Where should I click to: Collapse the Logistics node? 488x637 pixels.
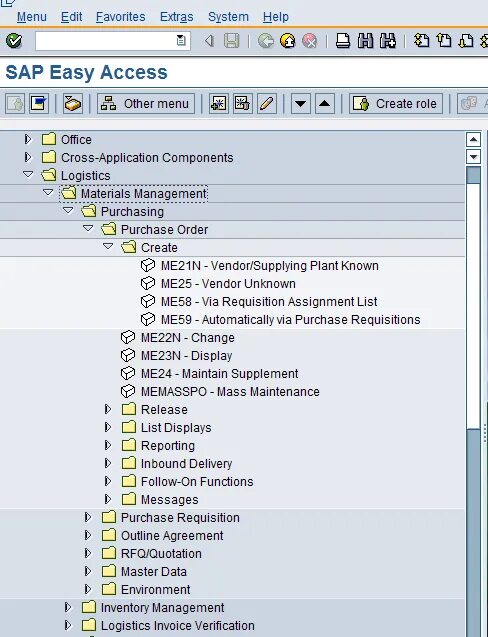28,175
